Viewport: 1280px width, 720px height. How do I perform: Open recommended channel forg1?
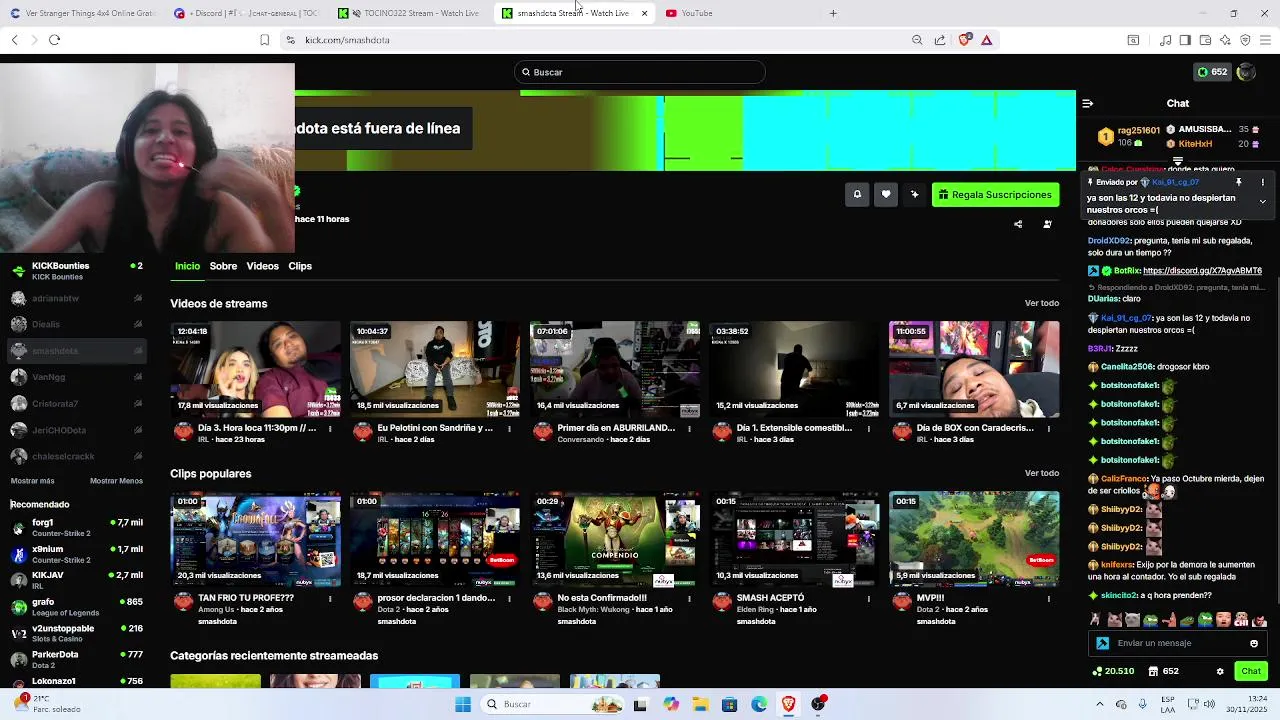tap(76, 527)
